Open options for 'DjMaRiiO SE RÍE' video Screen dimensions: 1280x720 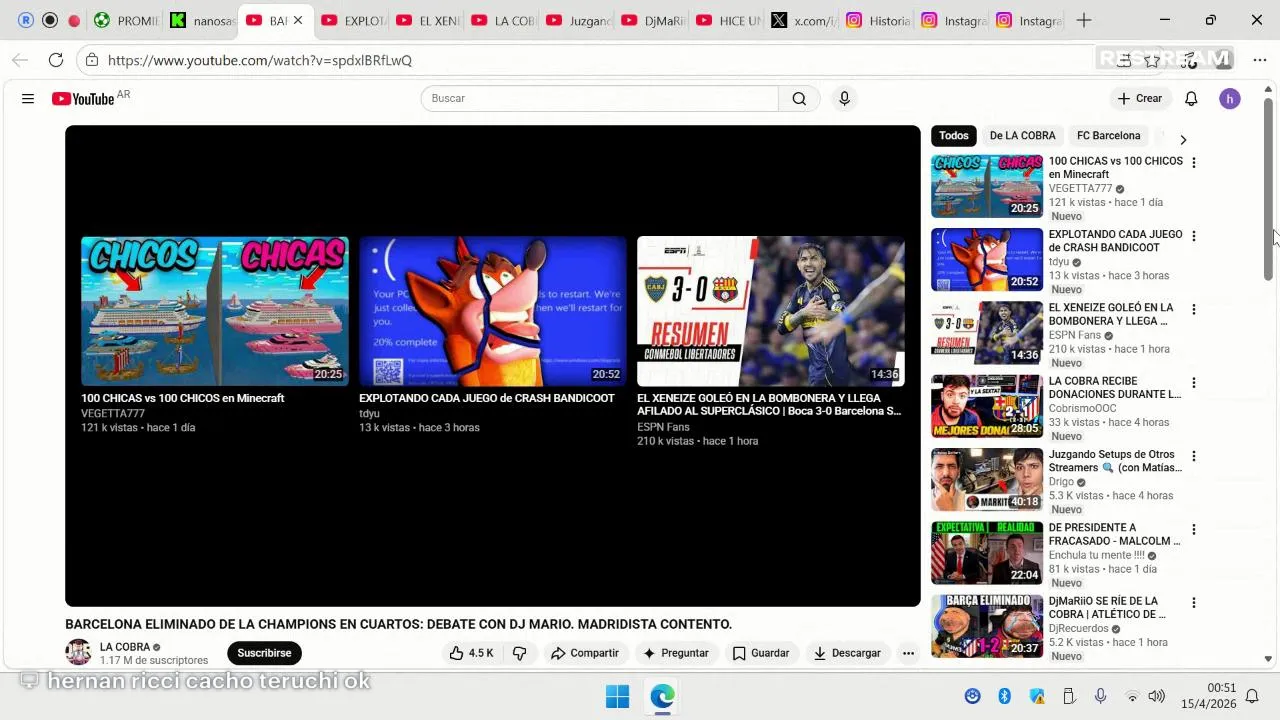[x=1193, y=603]
